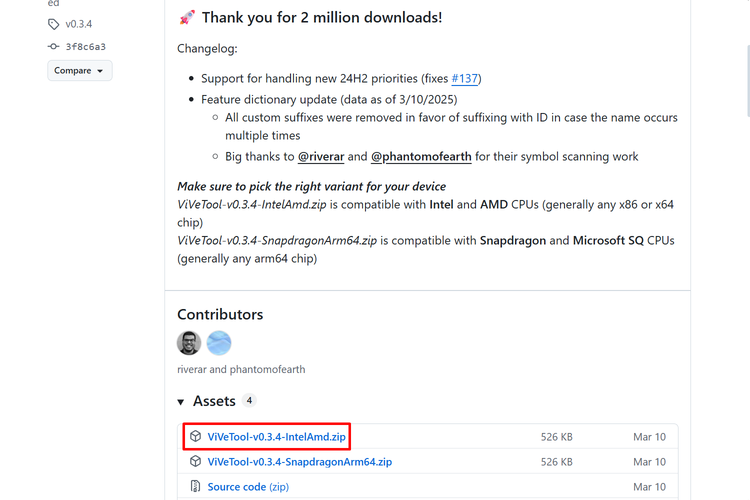750x500 pixels.
Task: Click the package icon beside the IntelAmd zip
Action: (196, 437)
